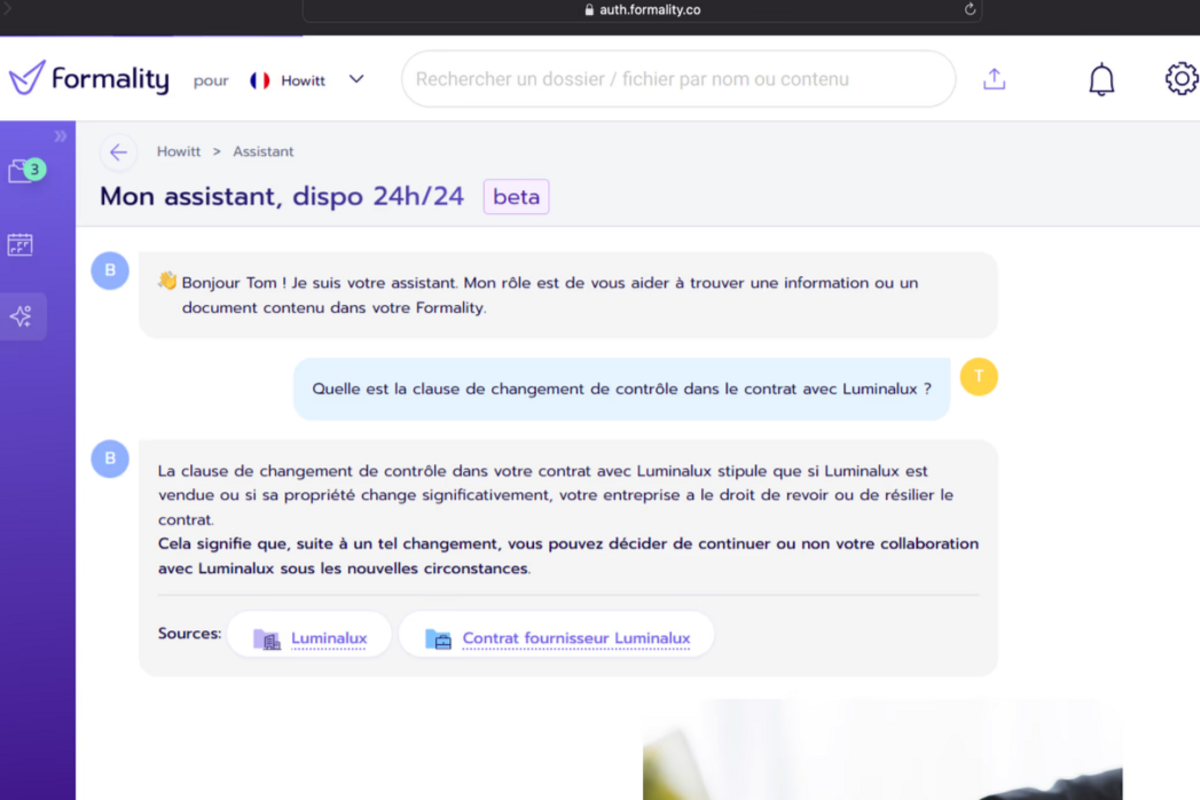Expand the sidebar with double chevron
This screenshot has width=1200, height=800.
tap(60, 136)
